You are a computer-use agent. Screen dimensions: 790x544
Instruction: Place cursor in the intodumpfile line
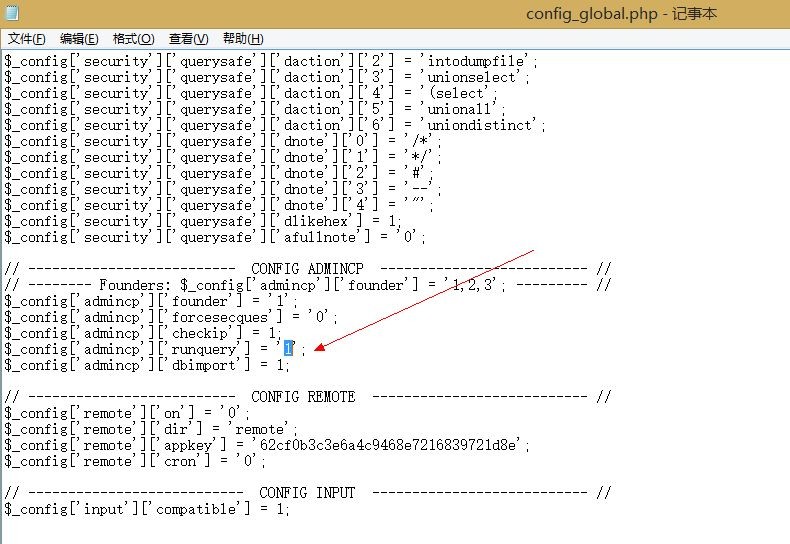click(x=271, y=61)
